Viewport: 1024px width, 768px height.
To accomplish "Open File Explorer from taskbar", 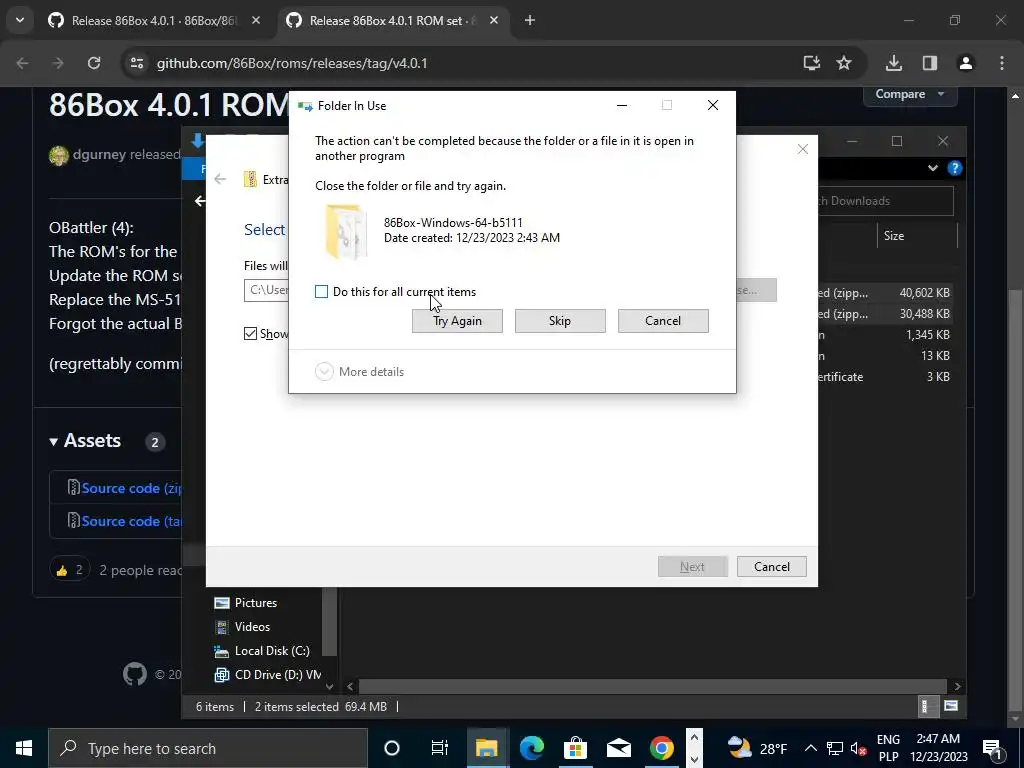I will pyautogui.click(x=487, y=748).
